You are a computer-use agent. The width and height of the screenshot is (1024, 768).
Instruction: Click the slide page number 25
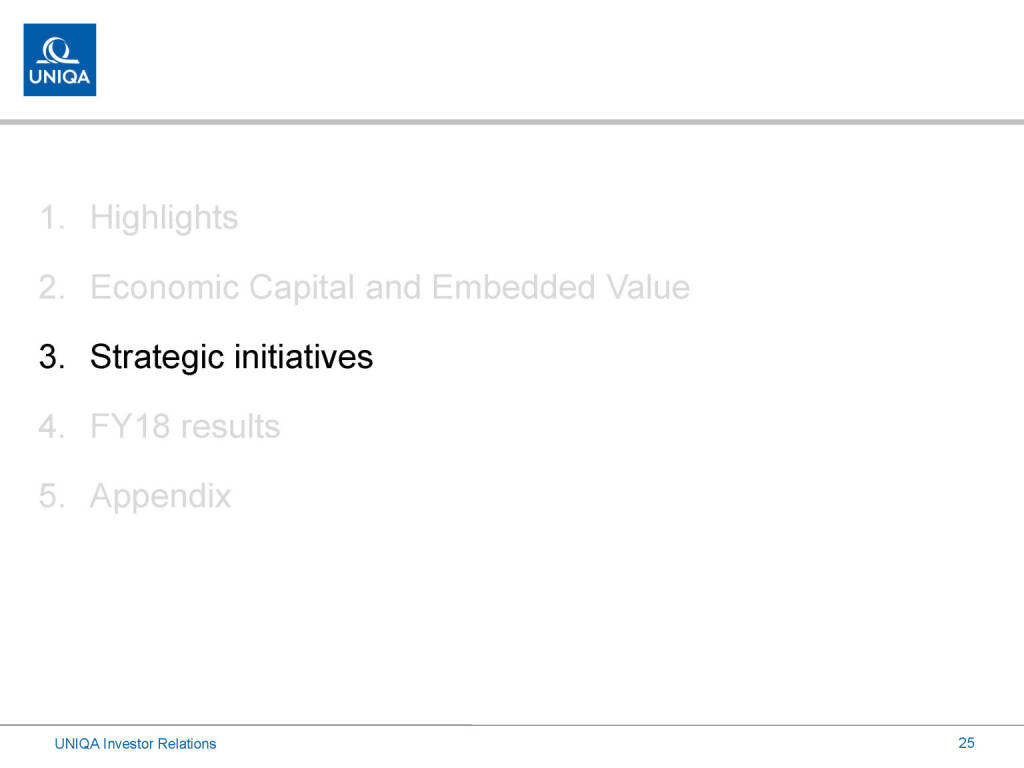pyautogui.click(x=966, y=743)
